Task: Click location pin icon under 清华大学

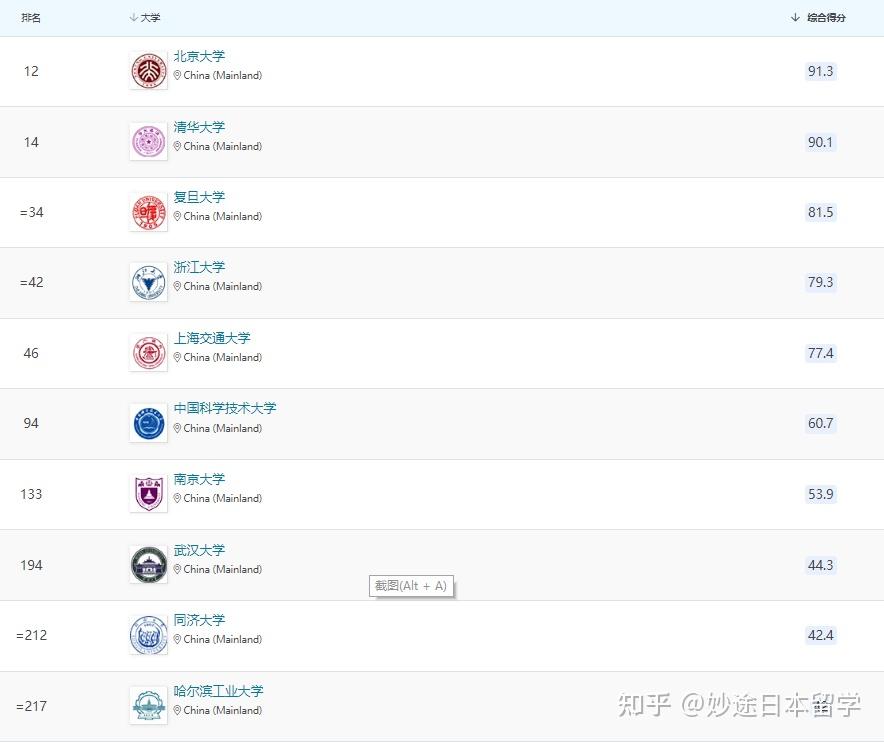Action: [x=177, y=146]
